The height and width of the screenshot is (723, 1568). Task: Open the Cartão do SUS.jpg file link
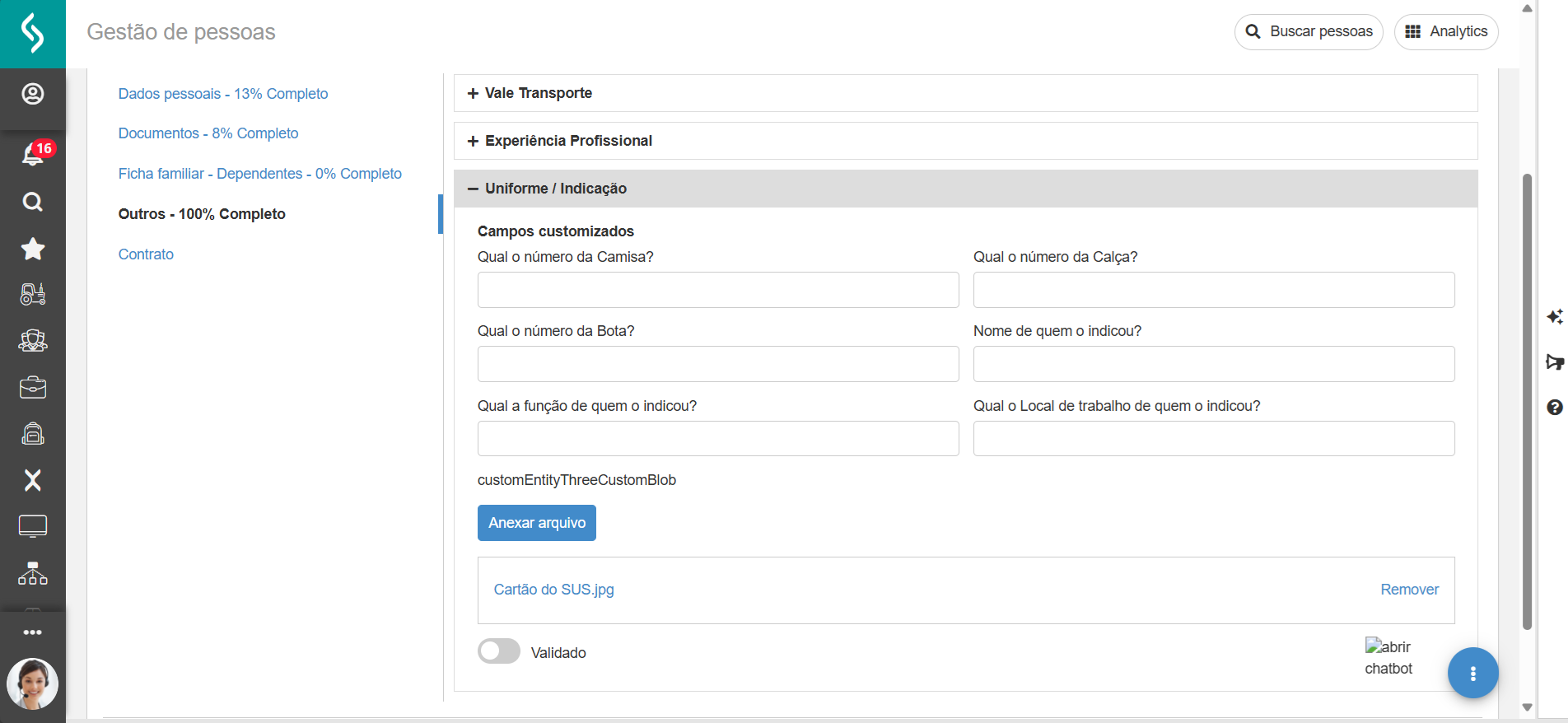click(554, 590)
